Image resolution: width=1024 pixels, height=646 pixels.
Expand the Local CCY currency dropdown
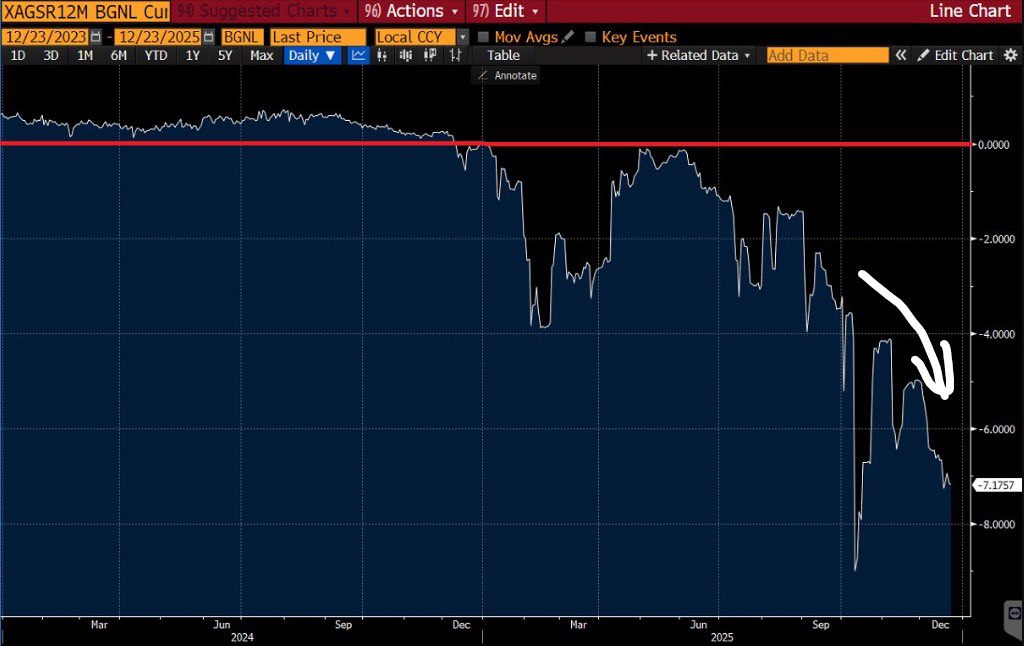pos(462,37)
